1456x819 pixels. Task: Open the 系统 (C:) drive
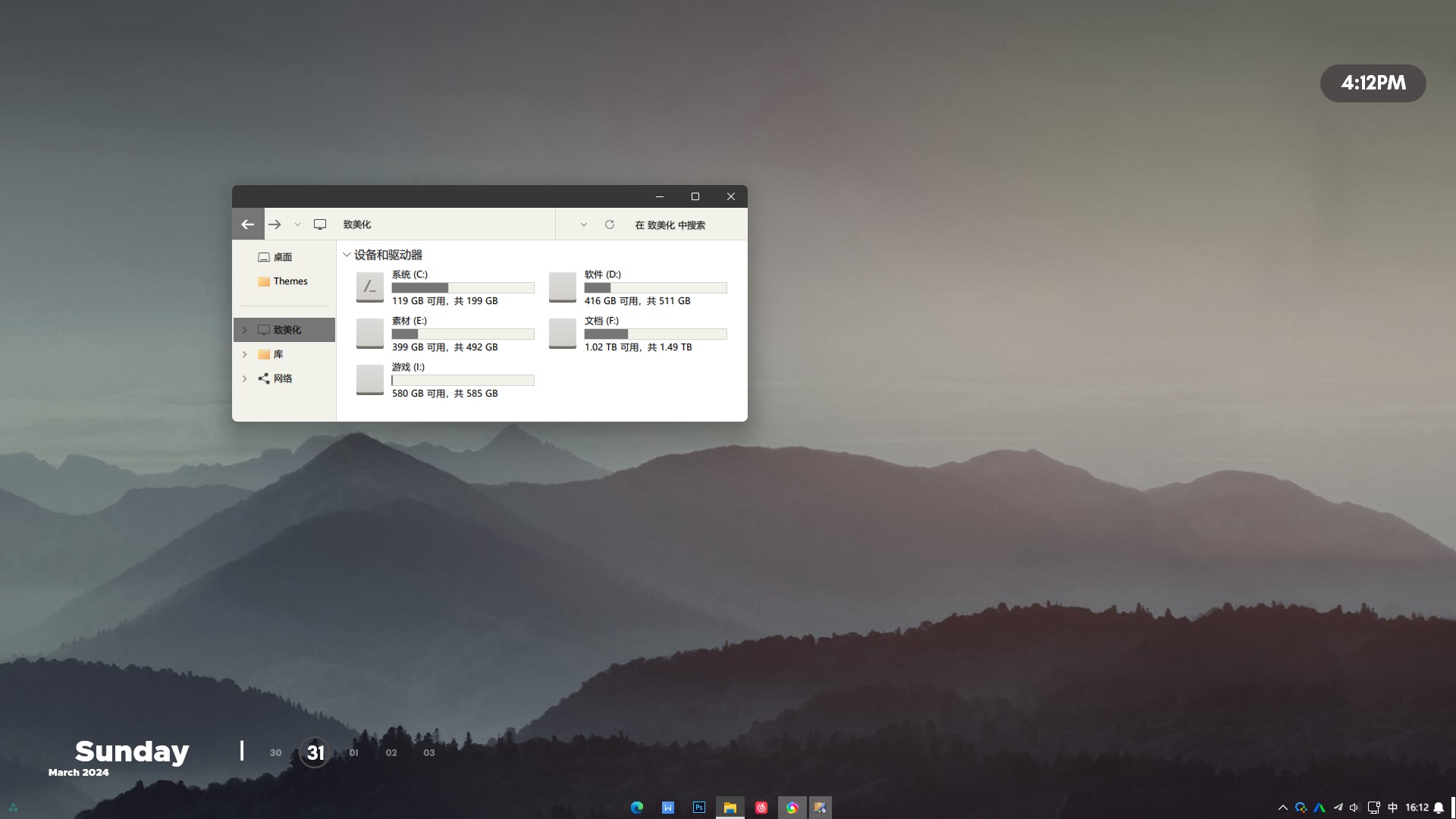click(370, 287)
